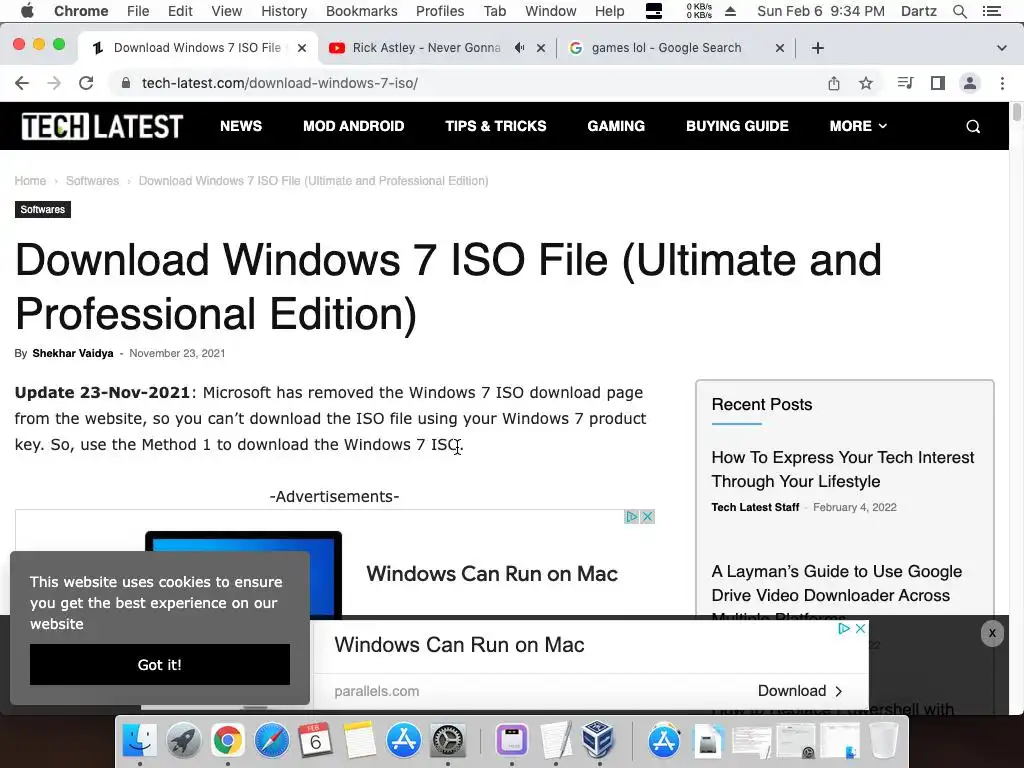Close the games lol Google Search tab
Screen dimensions: 1024x768
tap(780, 48)
